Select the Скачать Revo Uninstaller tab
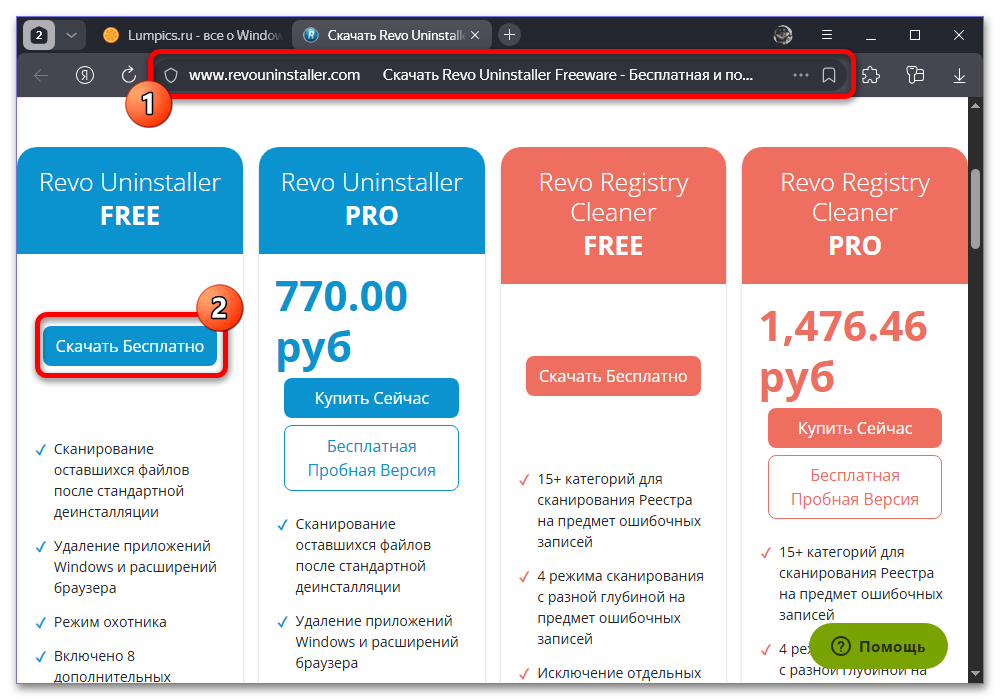Viewport: 1000px width, 700px height. point(392,35)
